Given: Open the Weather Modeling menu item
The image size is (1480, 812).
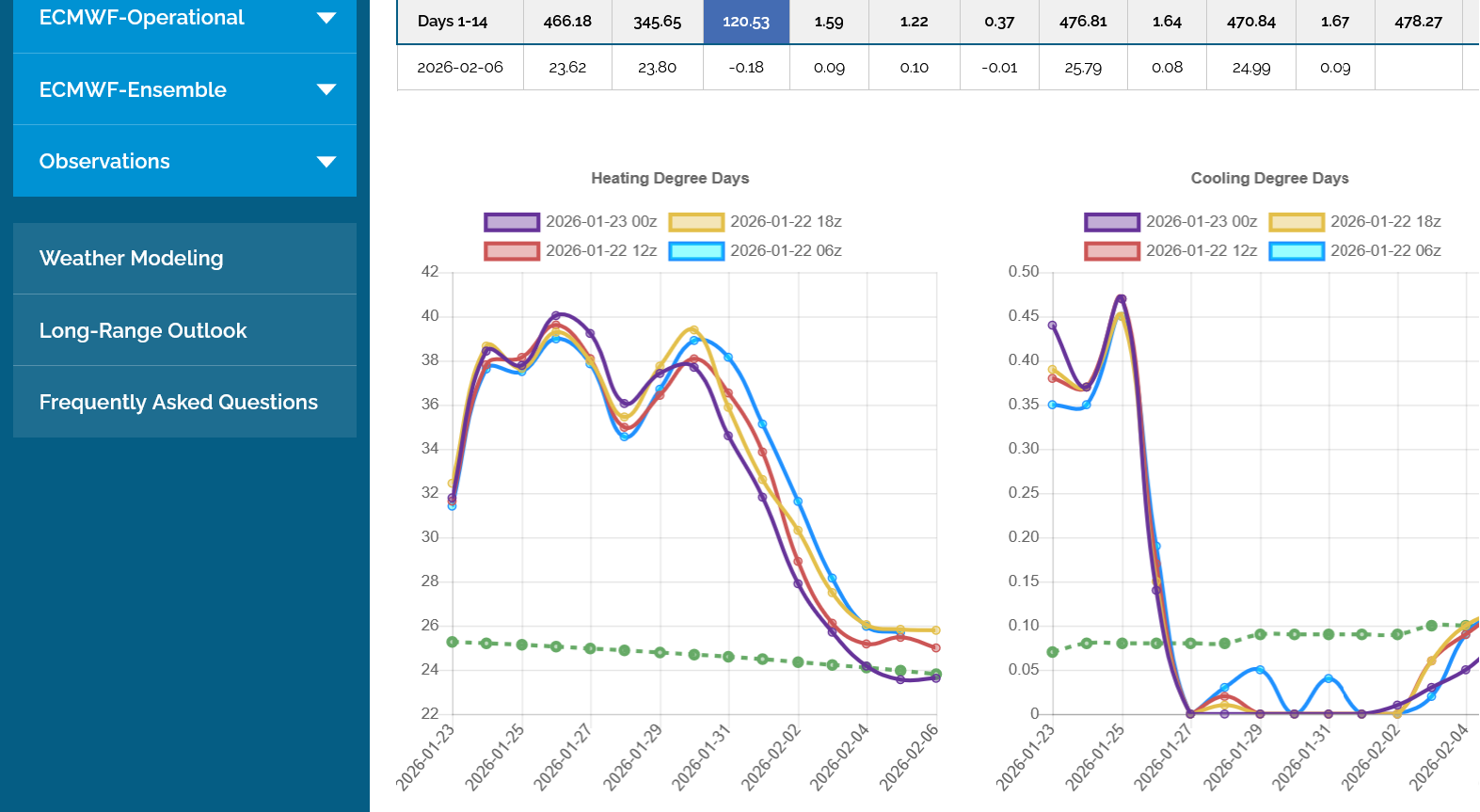Looking at the screenshot, I should pos(132,258).
